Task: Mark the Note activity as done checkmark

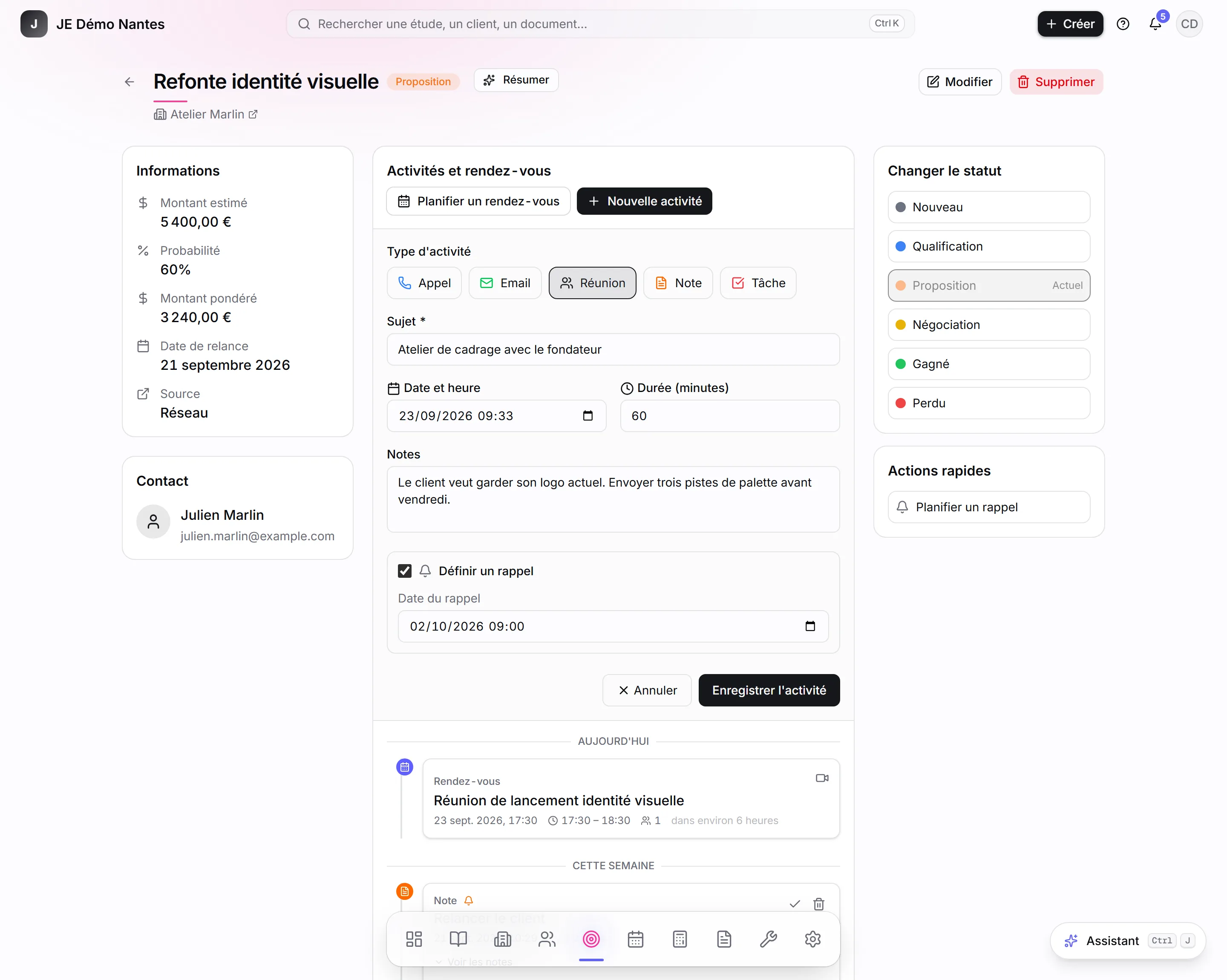Action: (x=795, y=904)
